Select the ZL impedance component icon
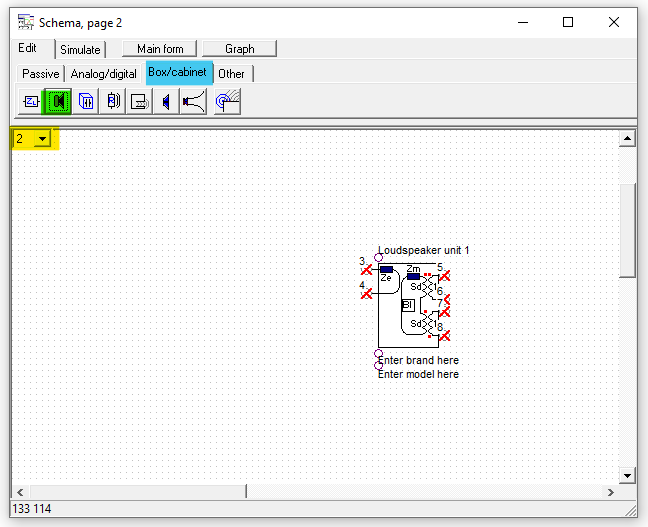 pos(31,101)
